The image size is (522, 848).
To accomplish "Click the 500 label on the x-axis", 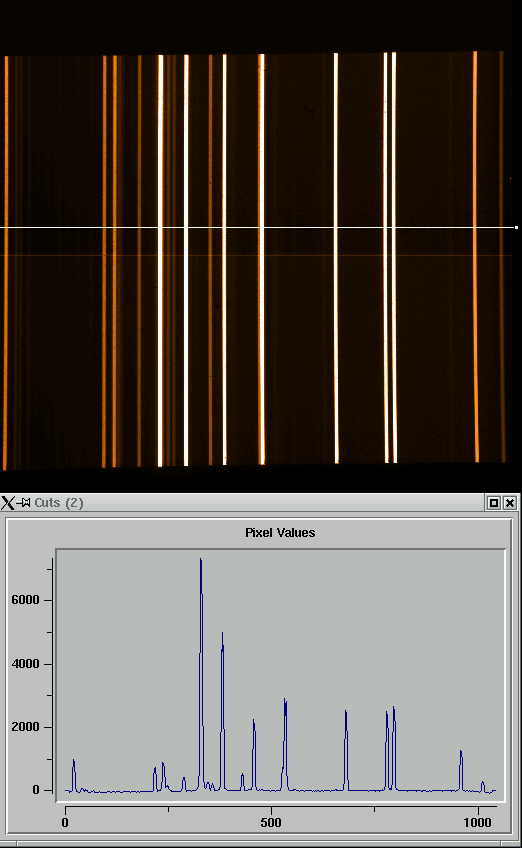I will [x=271, y=823].
